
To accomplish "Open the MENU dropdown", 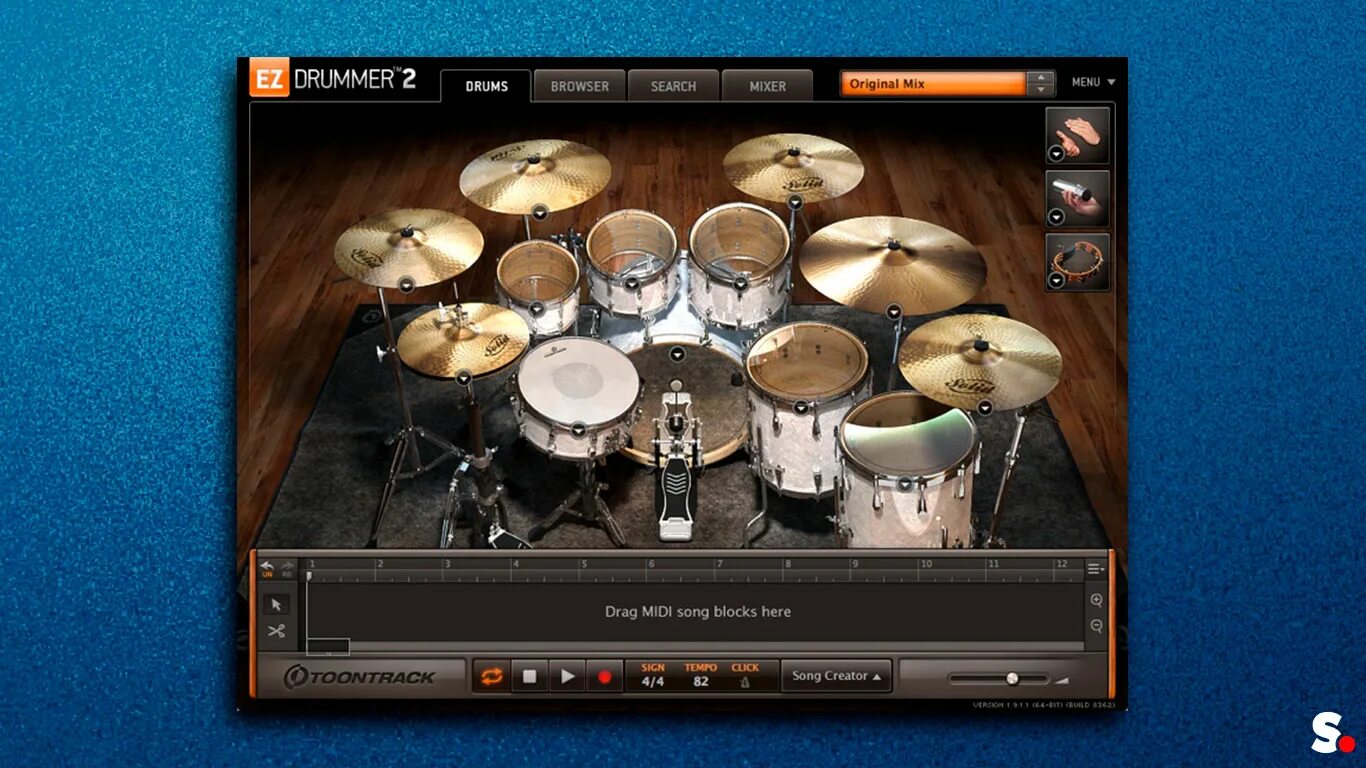I will click(x=1093, y=82).
